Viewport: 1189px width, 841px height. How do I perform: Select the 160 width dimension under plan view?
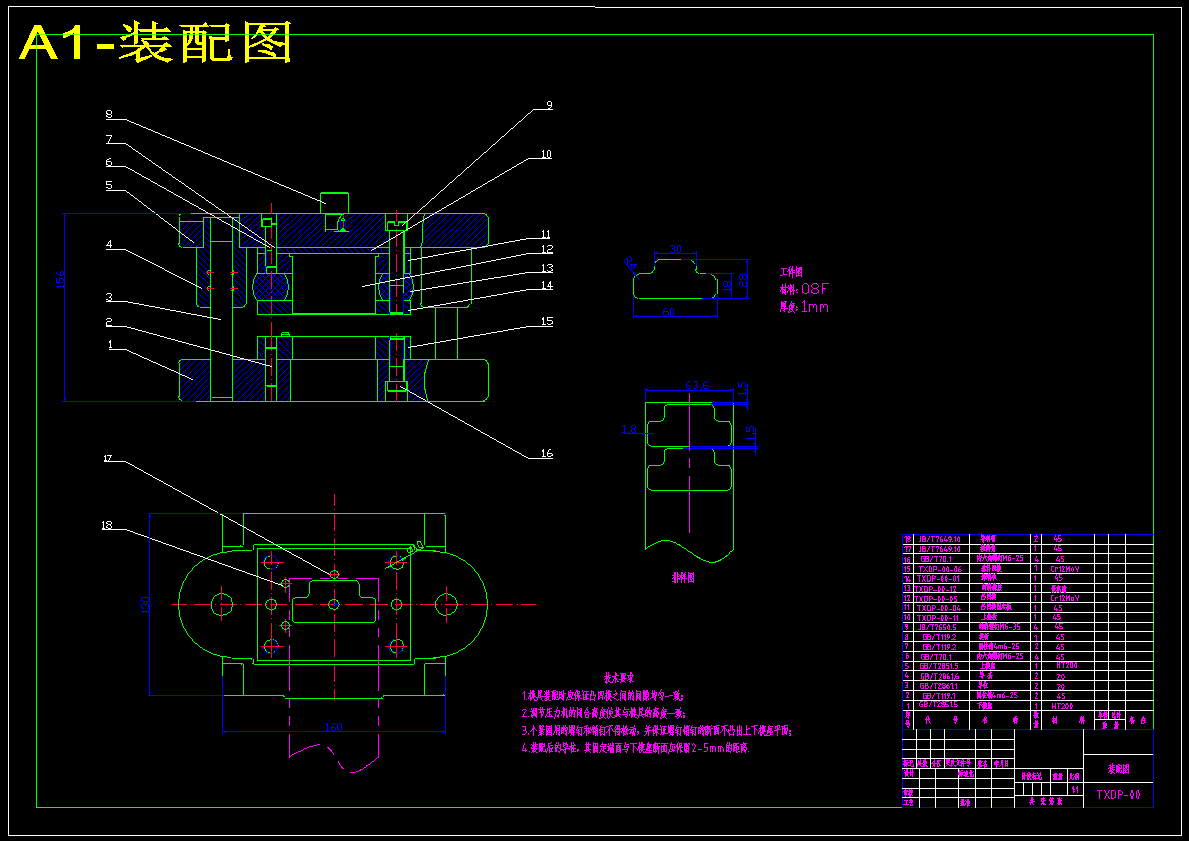[x=334, y=726]
